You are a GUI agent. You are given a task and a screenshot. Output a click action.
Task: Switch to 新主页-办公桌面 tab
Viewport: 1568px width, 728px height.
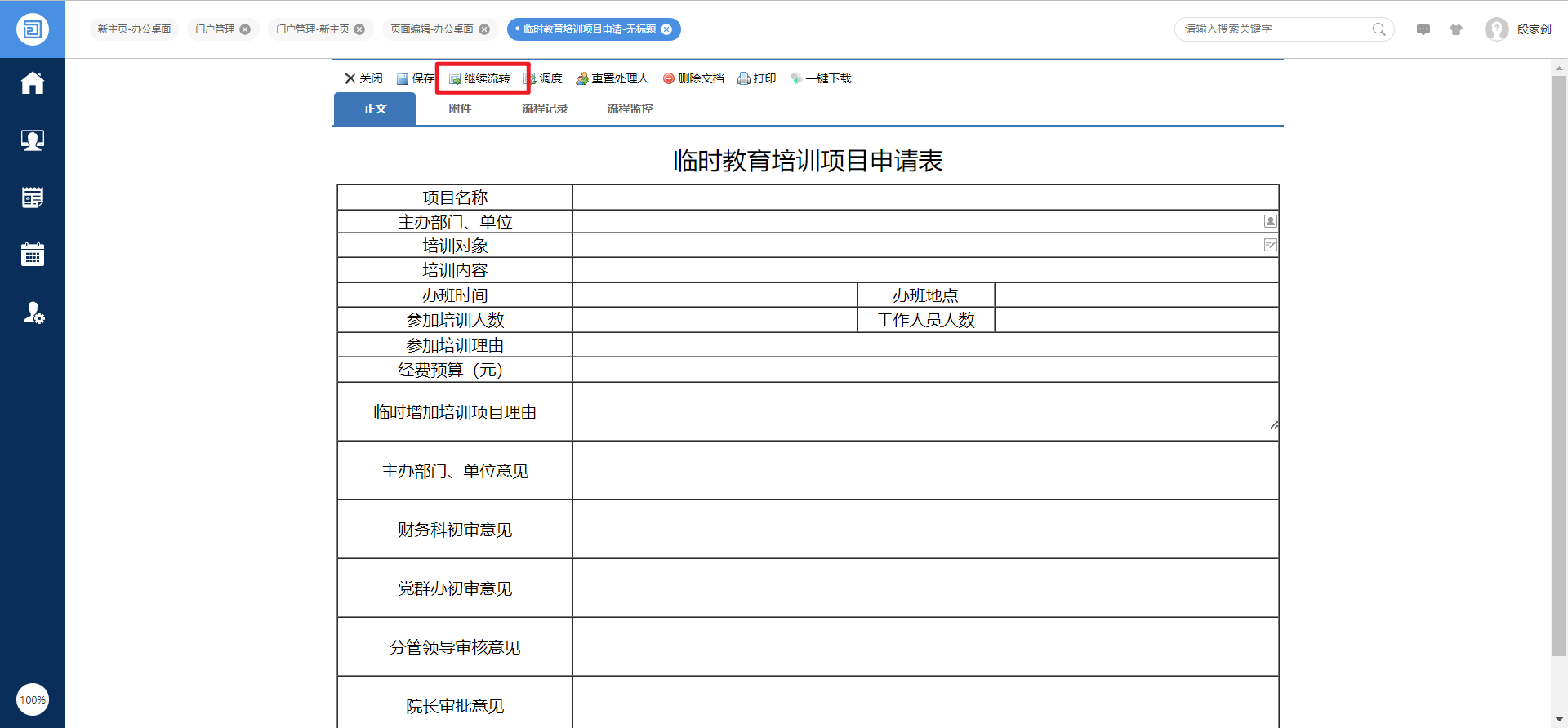pos(134,29)
